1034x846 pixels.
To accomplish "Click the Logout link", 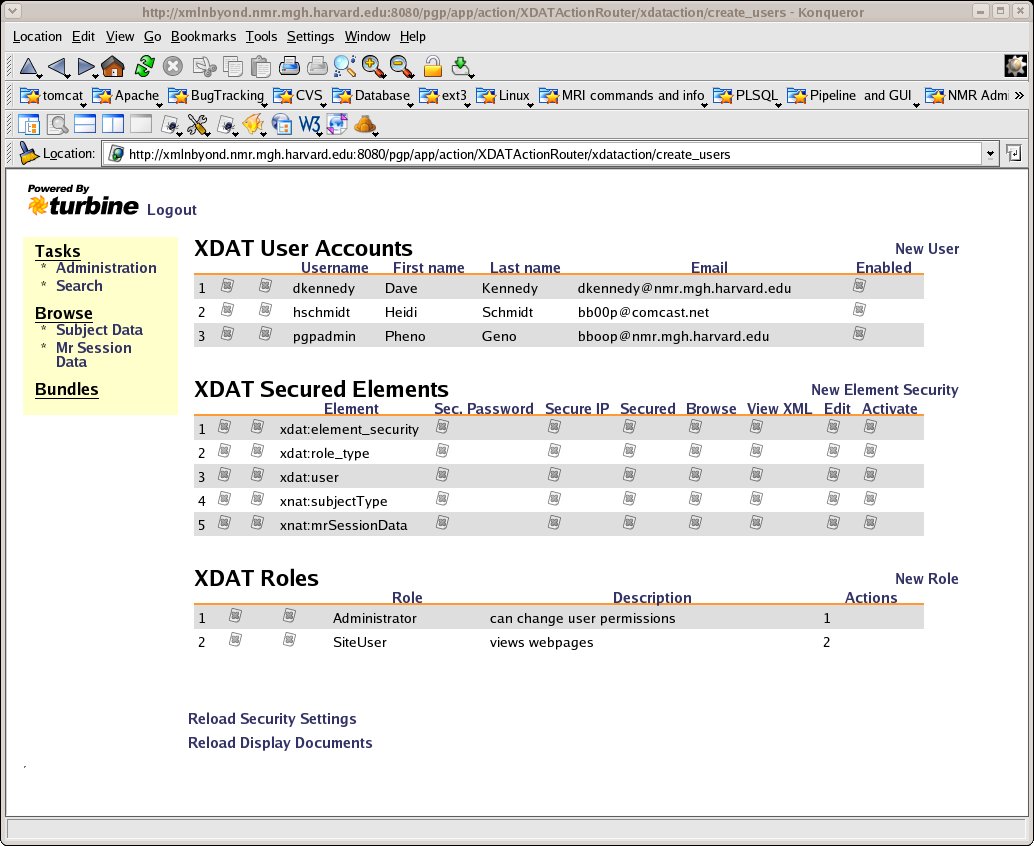I will pos(171,210).
